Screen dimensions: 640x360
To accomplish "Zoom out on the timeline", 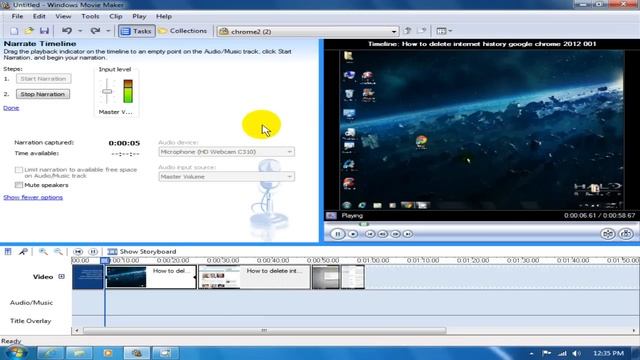I will 58,251.
